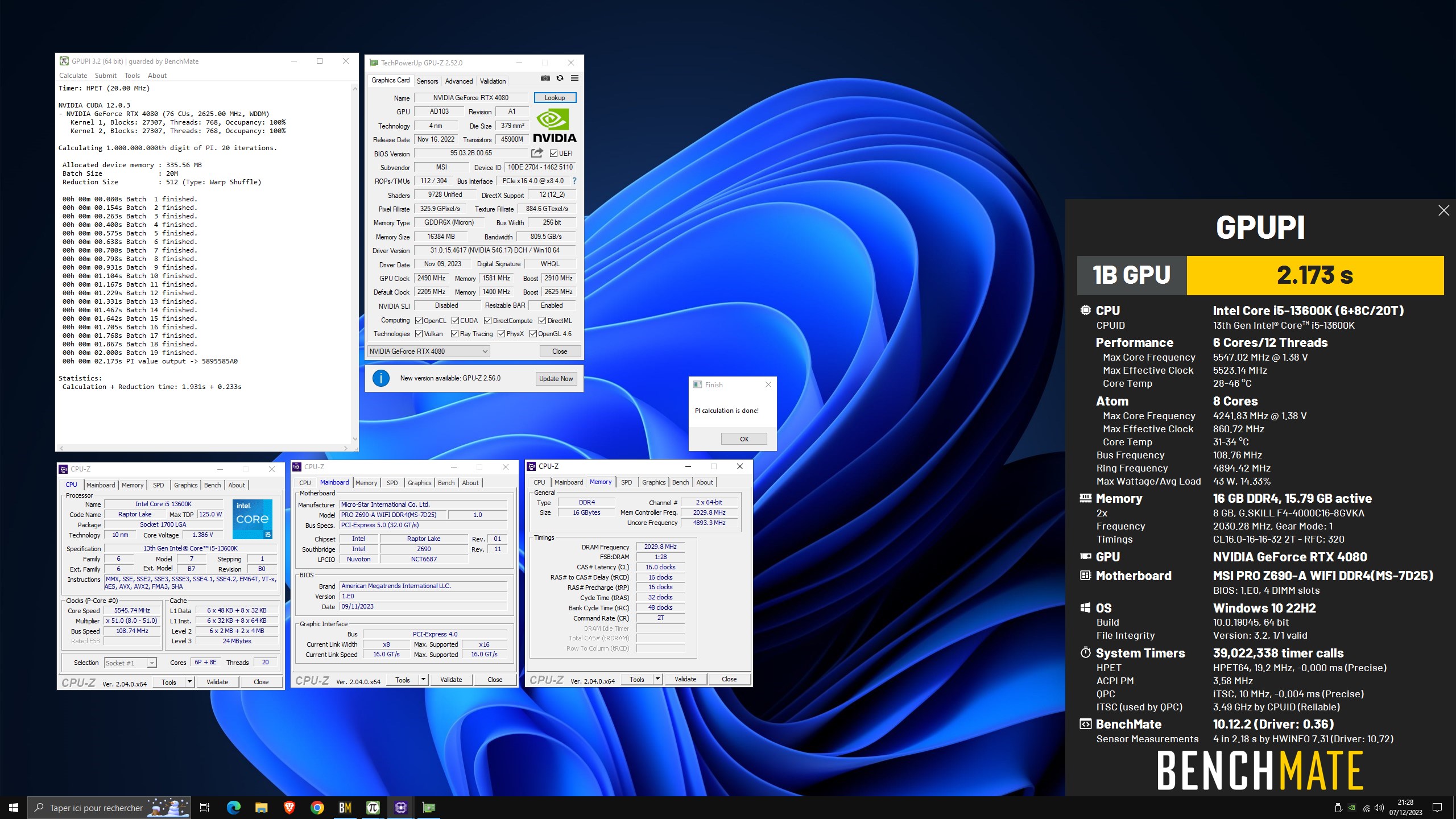Click OK in the Finish dialog
This screenshot has width=1456, height=819.
(x=744, y=439)
